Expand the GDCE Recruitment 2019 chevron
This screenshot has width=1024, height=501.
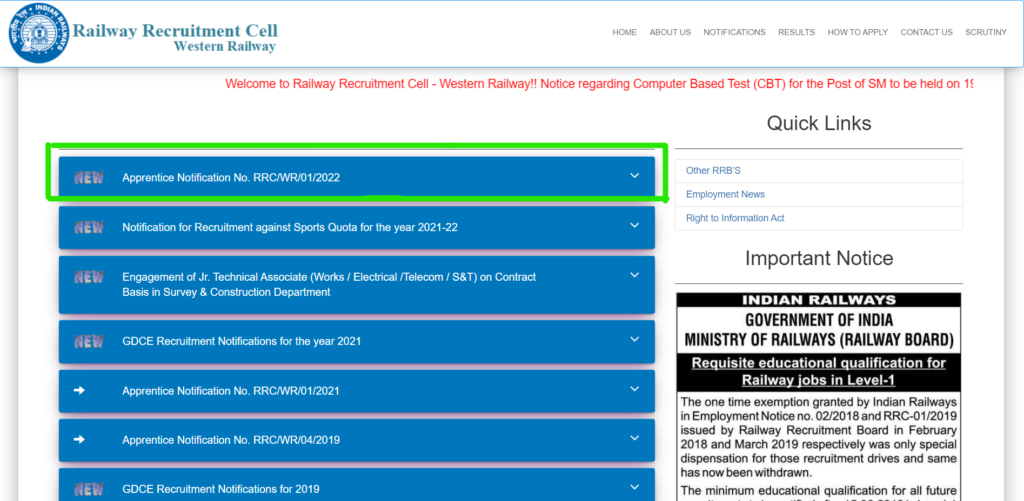coord(634,487)
